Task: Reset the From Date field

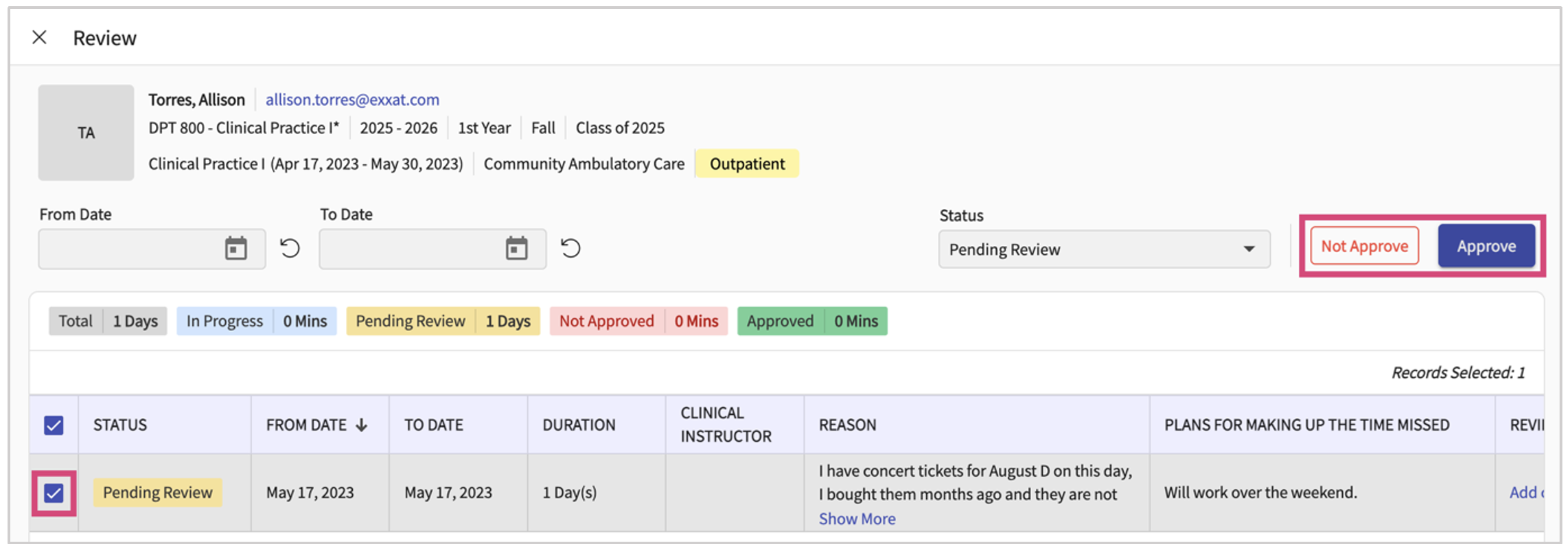Action: (290, 248)
